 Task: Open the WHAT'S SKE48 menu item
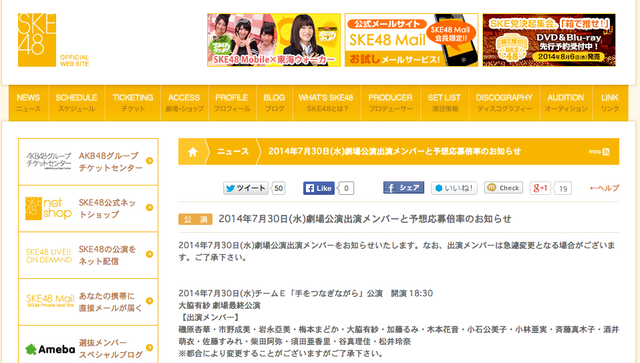[x=327, y=103]
